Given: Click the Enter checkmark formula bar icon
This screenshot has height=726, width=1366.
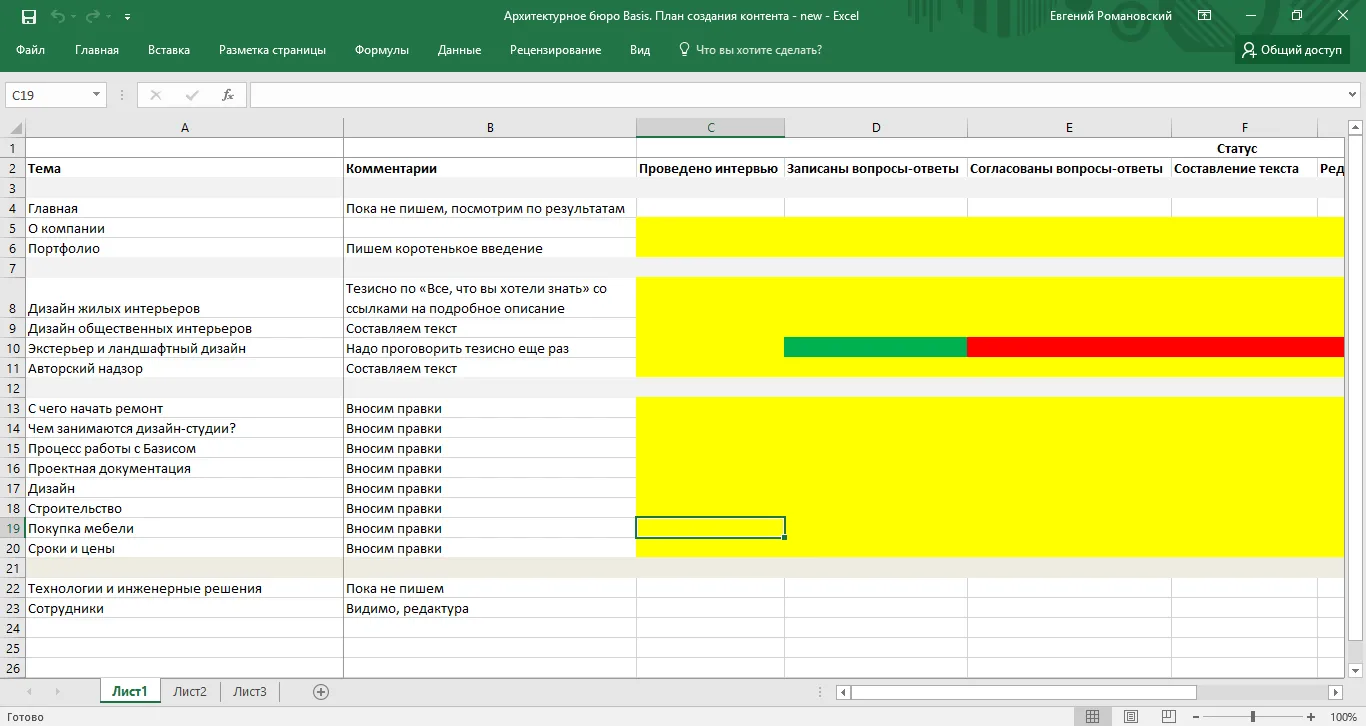Looking at the screenshot, I should pos(192,95).
